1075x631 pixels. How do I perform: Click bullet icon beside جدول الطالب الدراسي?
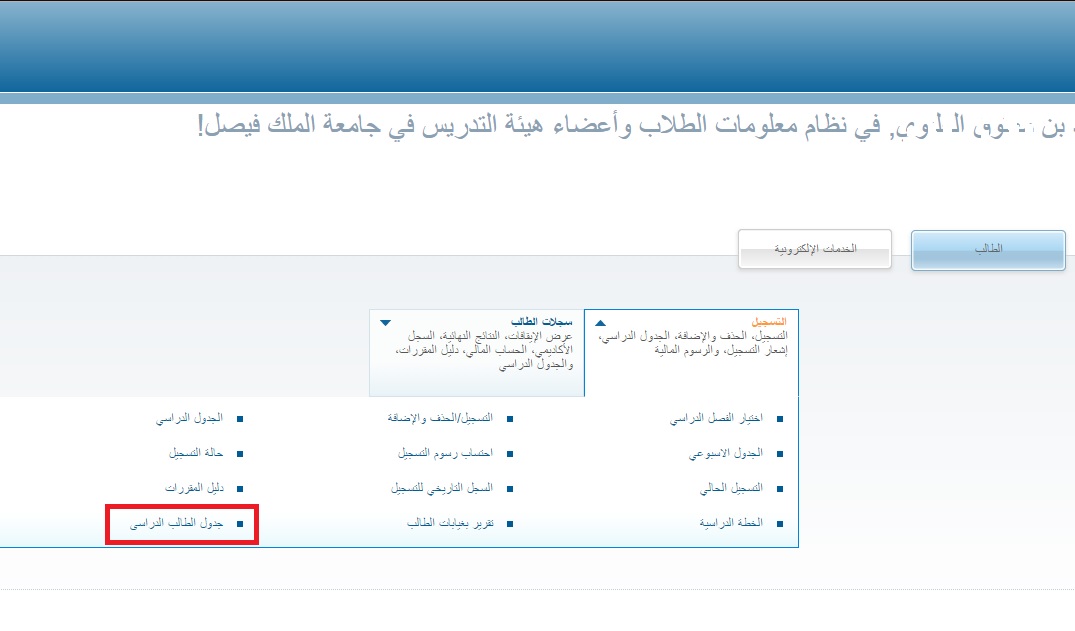coord(239,524)
